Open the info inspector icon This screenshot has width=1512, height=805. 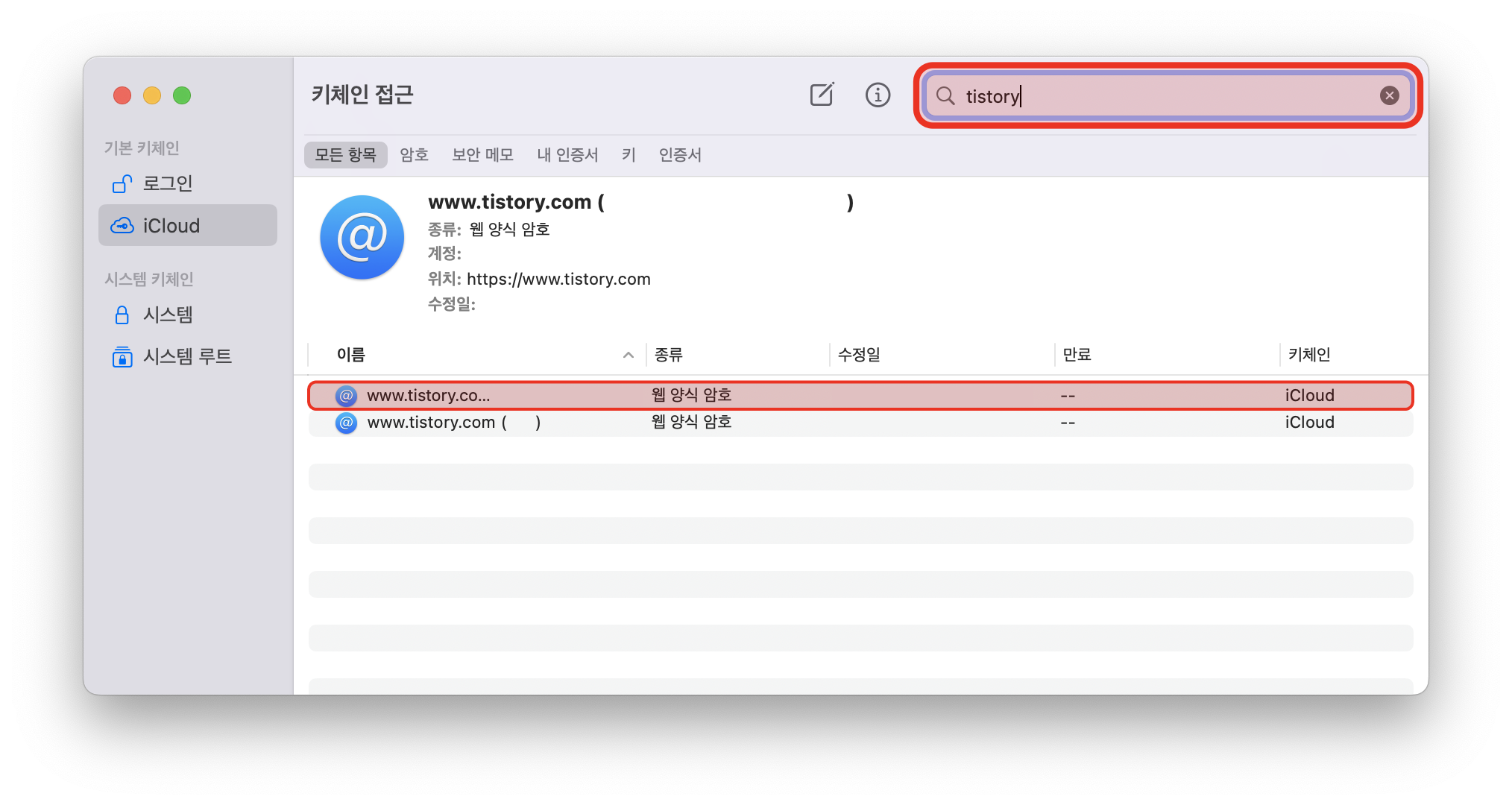point(878,95)
